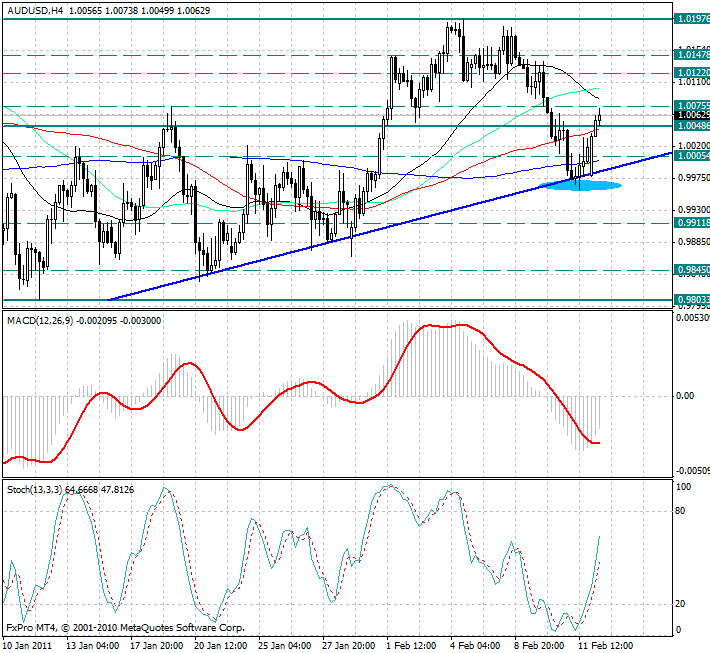Select the 1.0048 horizontal level label

[692, 125]
